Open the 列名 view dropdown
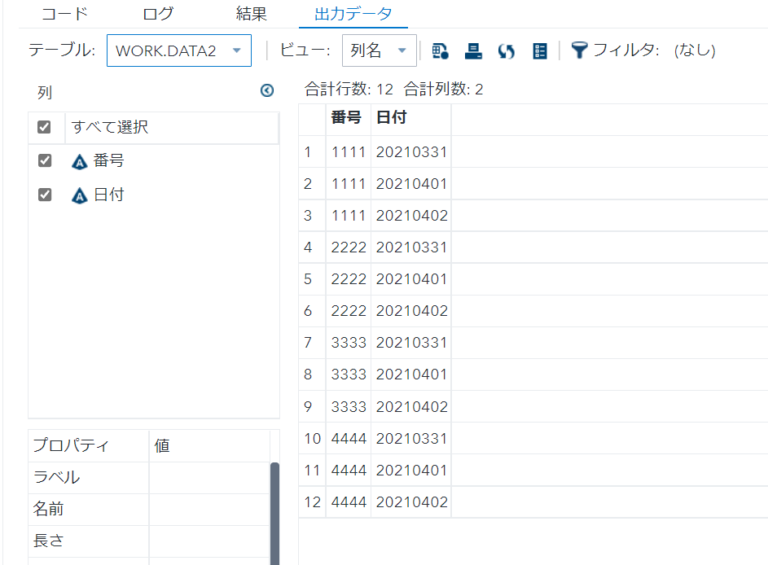The width and height of the screenshot is (768, 565). (x=379, y=50)
